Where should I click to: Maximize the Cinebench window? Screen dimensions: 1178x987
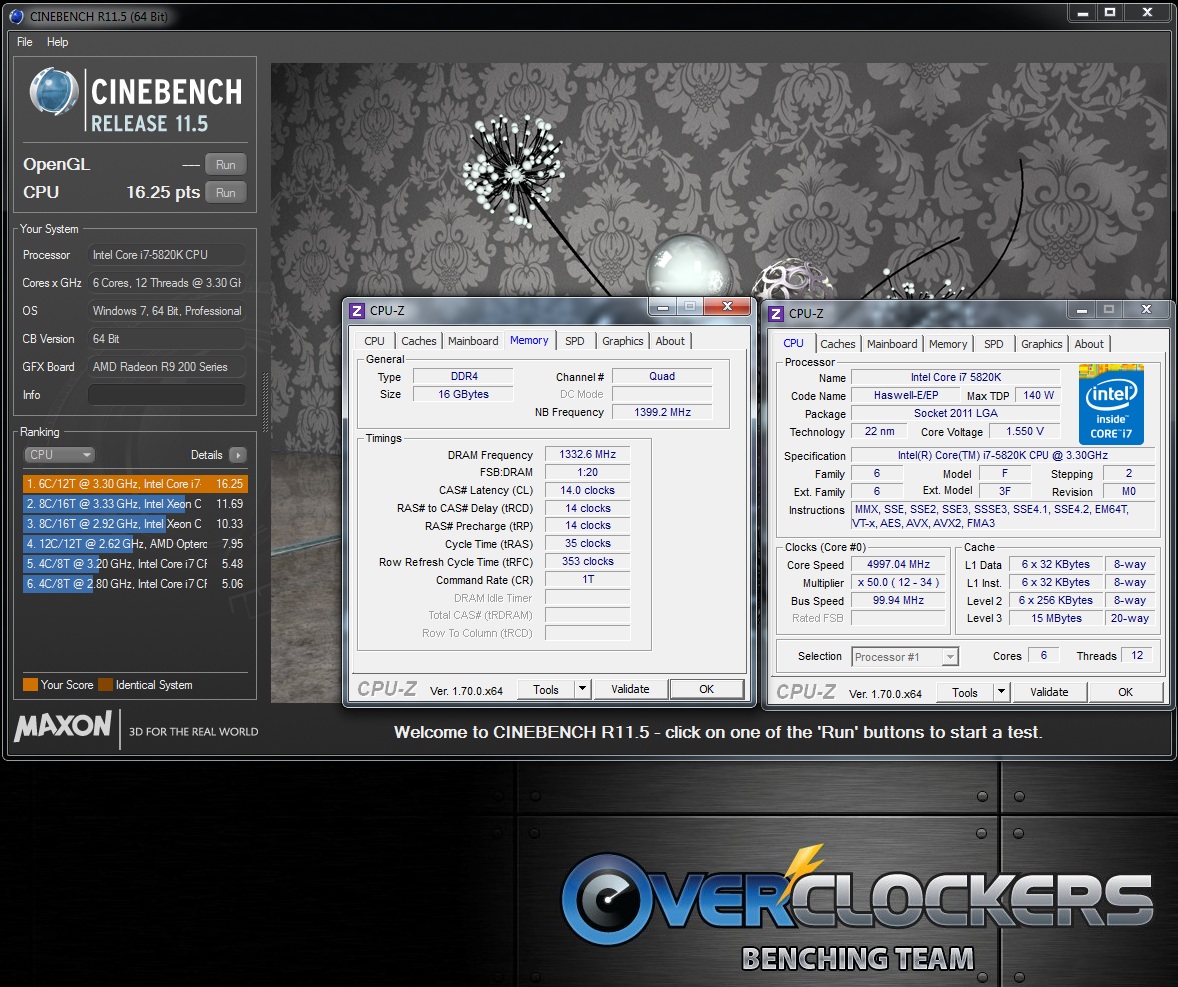[x=1110, y=12]
